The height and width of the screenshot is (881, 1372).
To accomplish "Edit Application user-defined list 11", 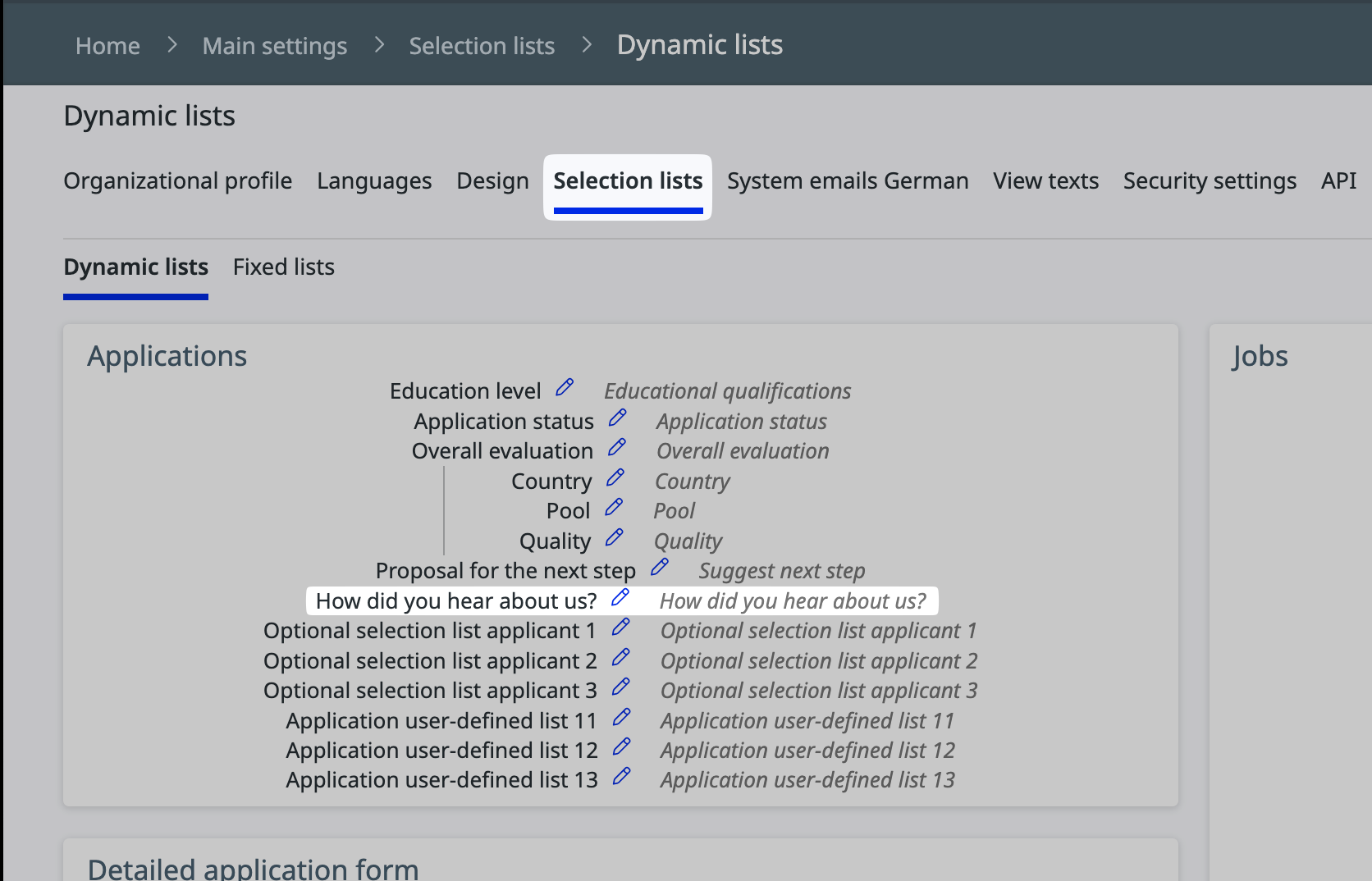I will click(621, 717).
